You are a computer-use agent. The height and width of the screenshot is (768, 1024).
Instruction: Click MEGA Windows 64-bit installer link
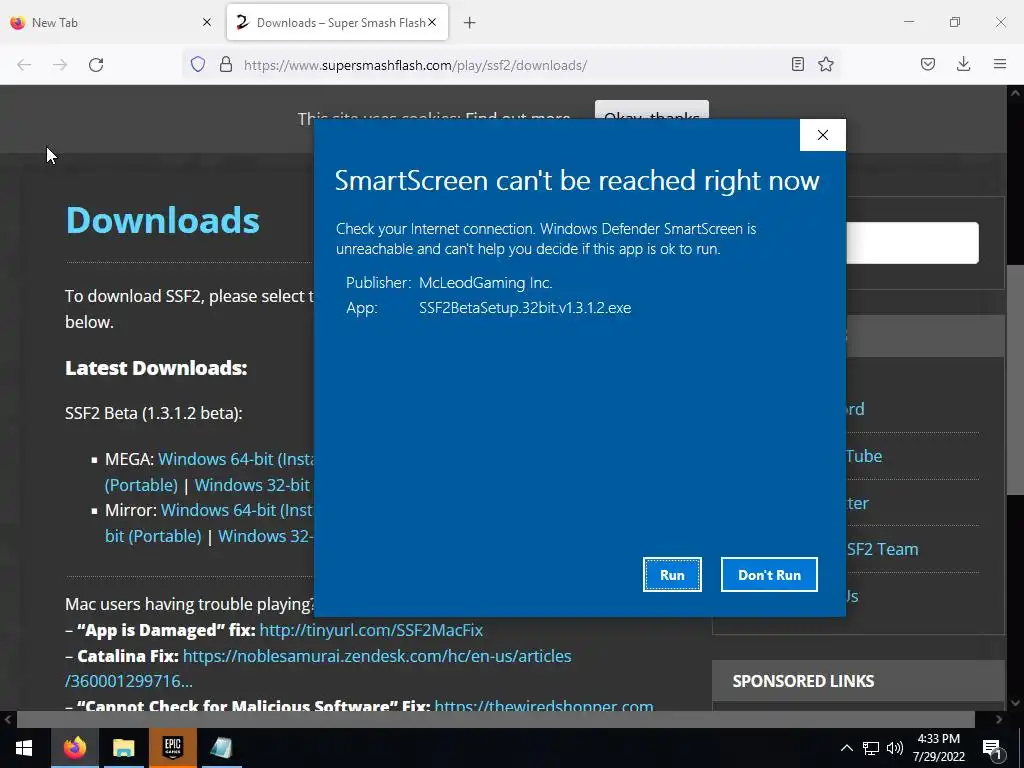236,459
